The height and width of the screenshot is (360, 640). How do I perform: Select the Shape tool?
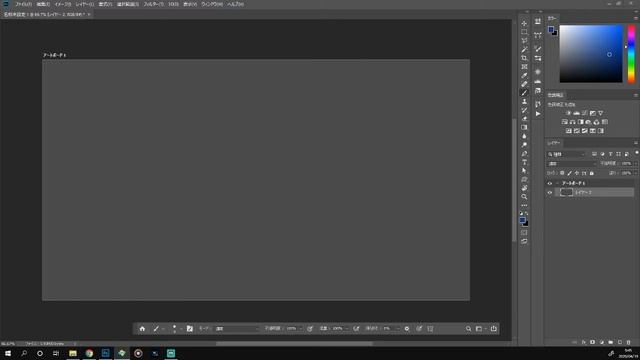point(524,180)
